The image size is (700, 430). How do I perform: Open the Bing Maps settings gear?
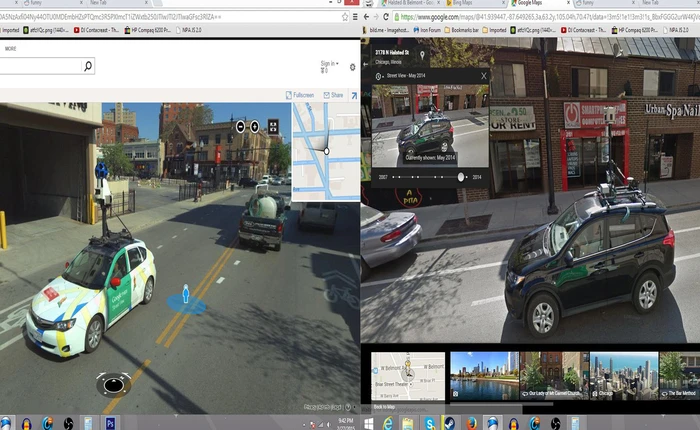(352, 67)
